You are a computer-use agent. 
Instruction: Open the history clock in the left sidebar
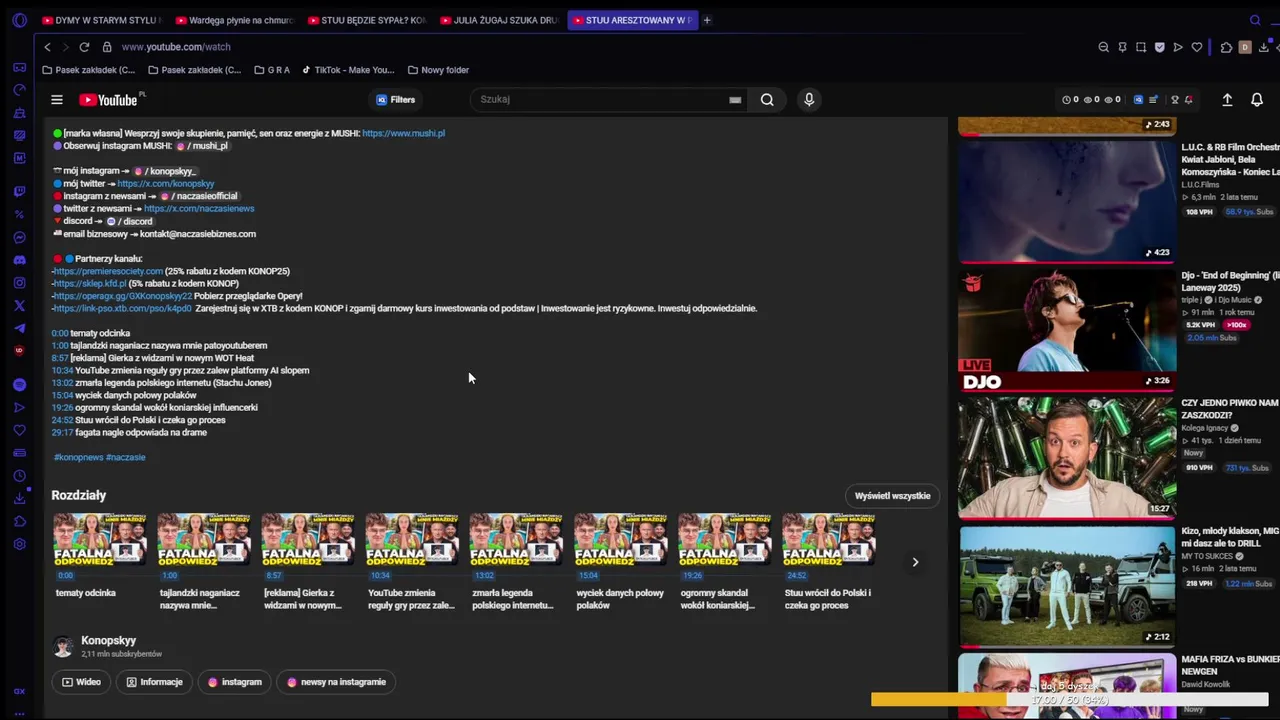[19, 476]
